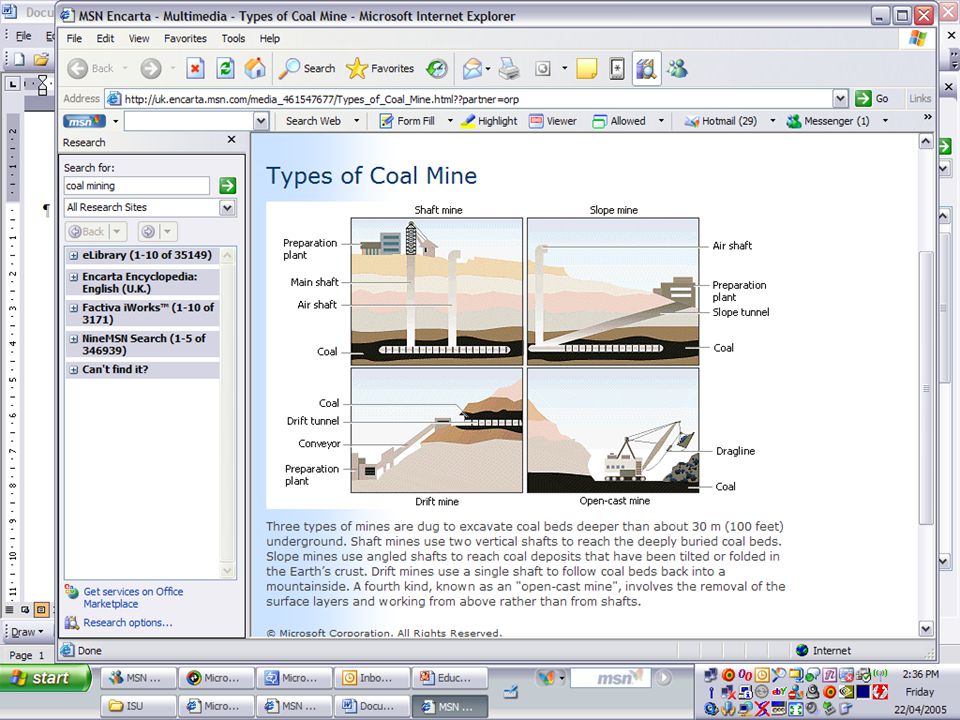The height and width of the screenshot is (720, 960).
Task: Click the Highlight tool in MSN toolbar
Action: (x=489, y=121)
